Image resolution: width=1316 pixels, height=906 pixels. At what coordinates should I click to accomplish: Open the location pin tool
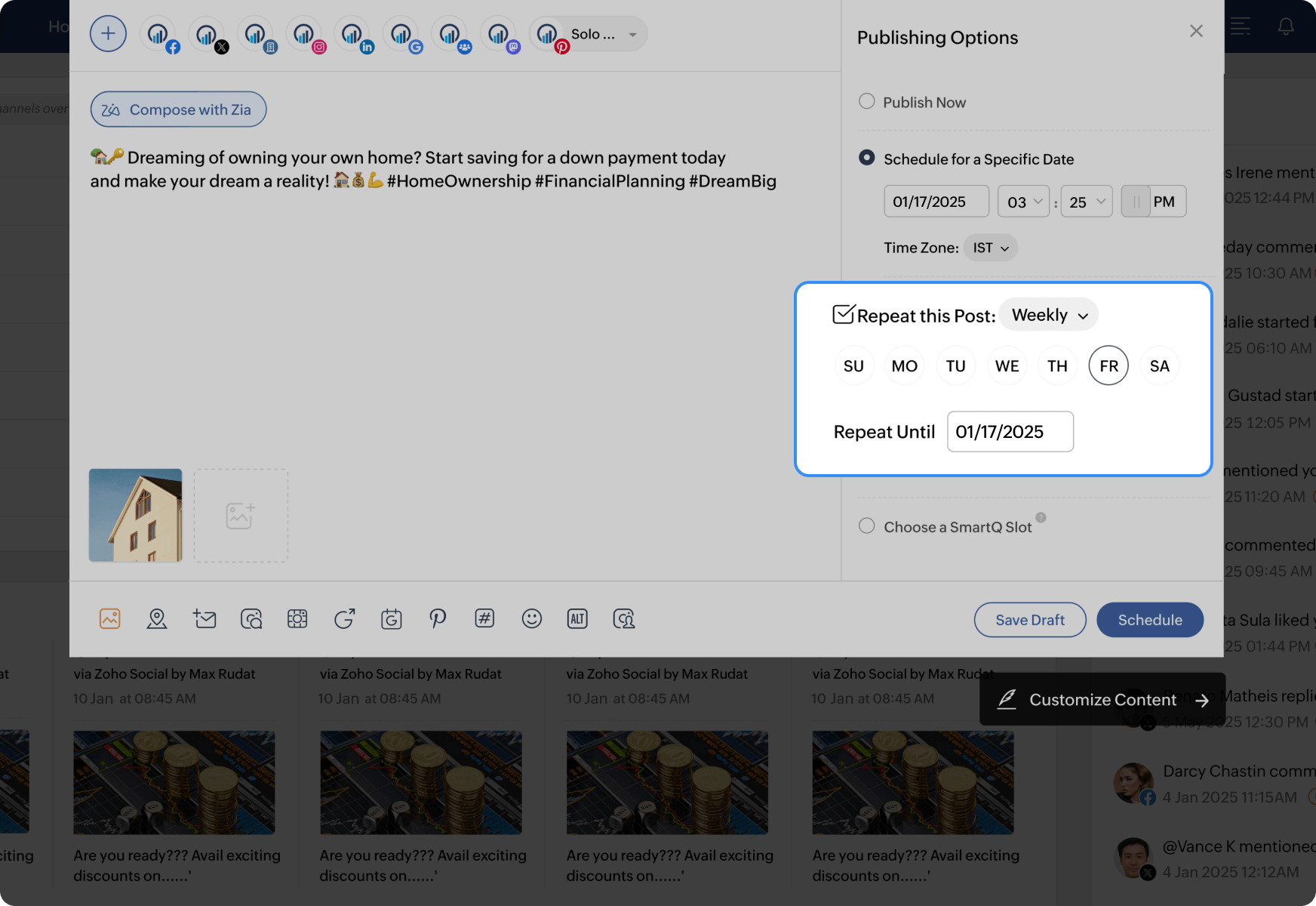(x=157, y=619)
